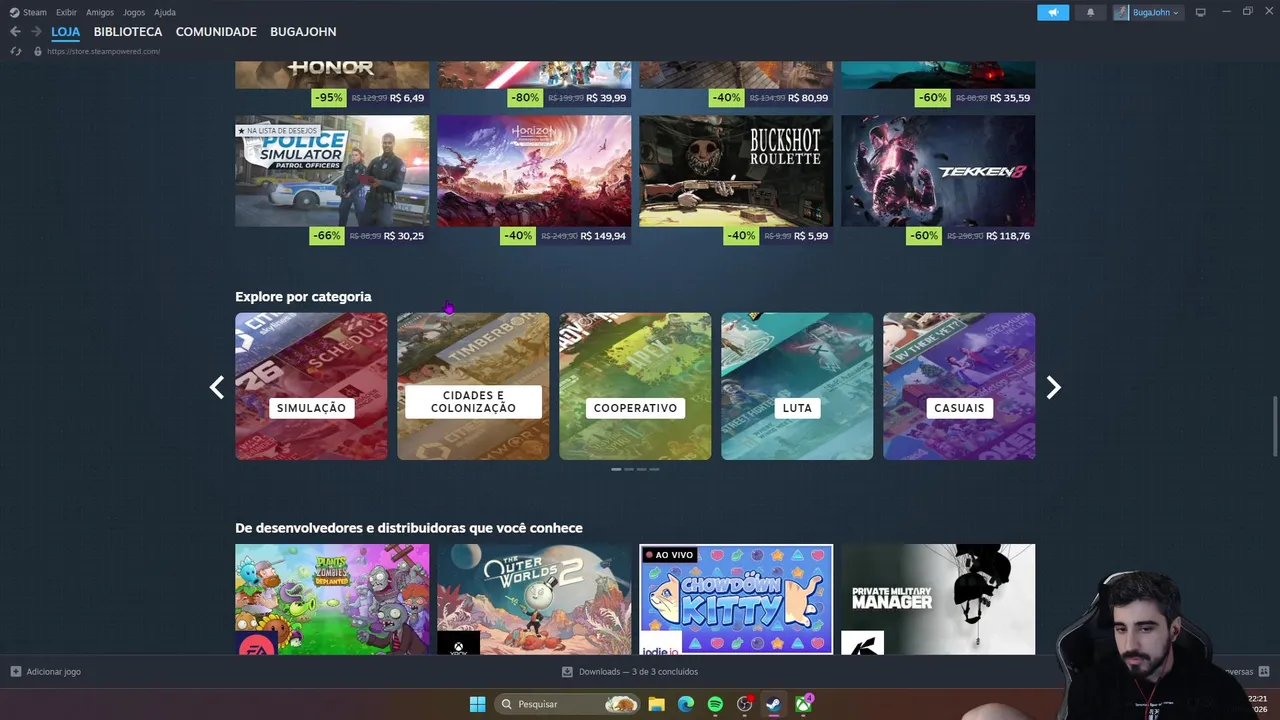Open the Ajuda menu
Screen dimensions: 1280x720
(165, 12)
